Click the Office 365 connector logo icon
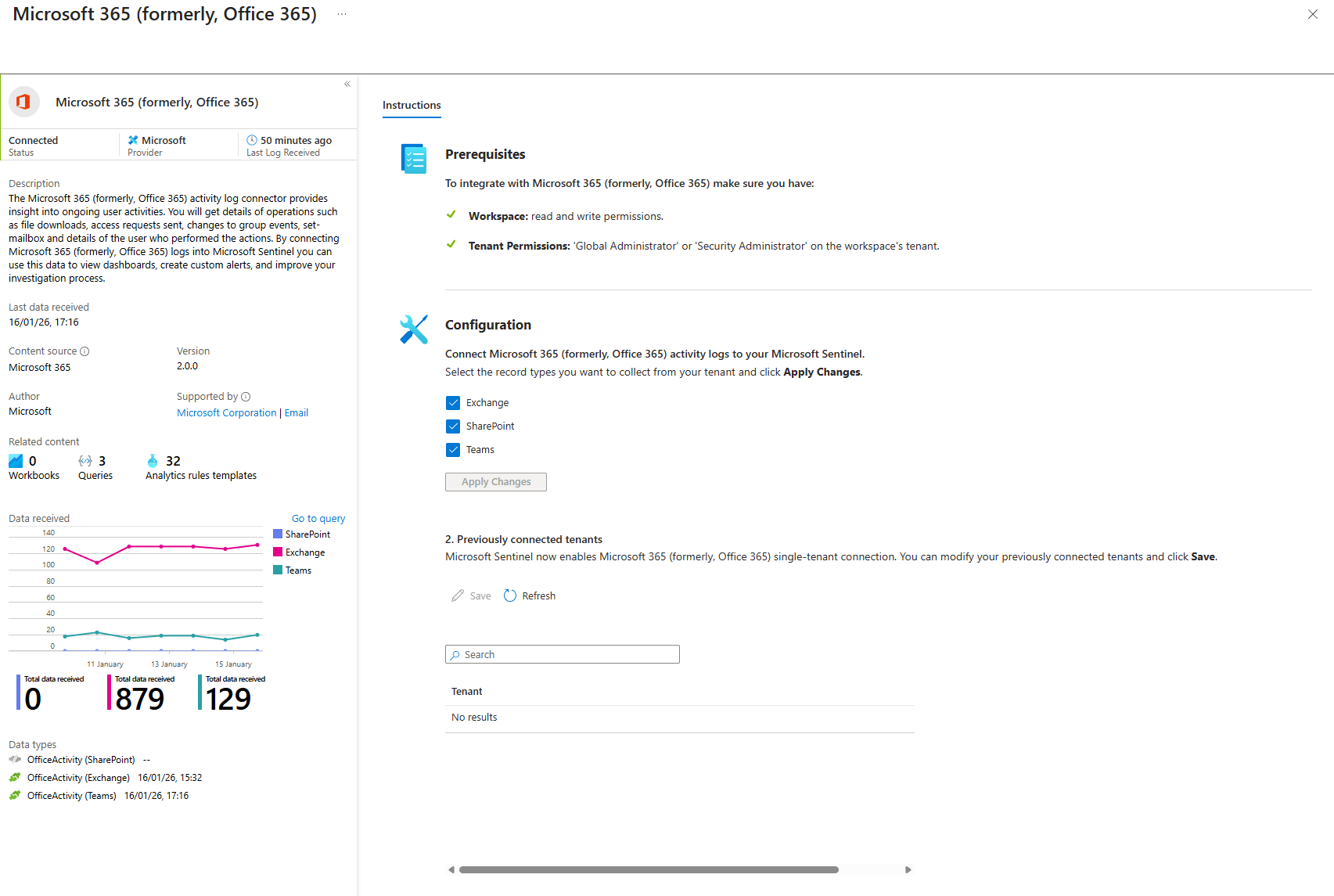The width and height of the screenshot is (1334, 896). [24, 102]
